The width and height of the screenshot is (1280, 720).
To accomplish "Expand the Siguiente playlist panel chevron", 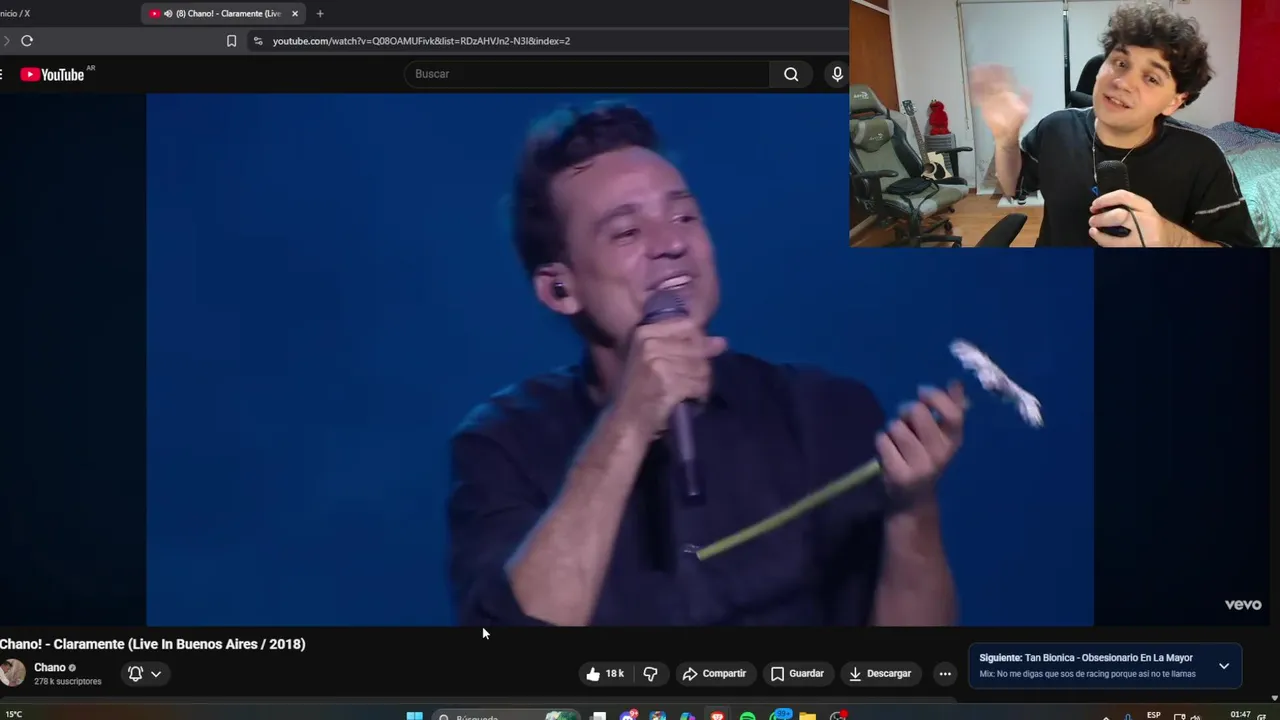I will 1224,666.
